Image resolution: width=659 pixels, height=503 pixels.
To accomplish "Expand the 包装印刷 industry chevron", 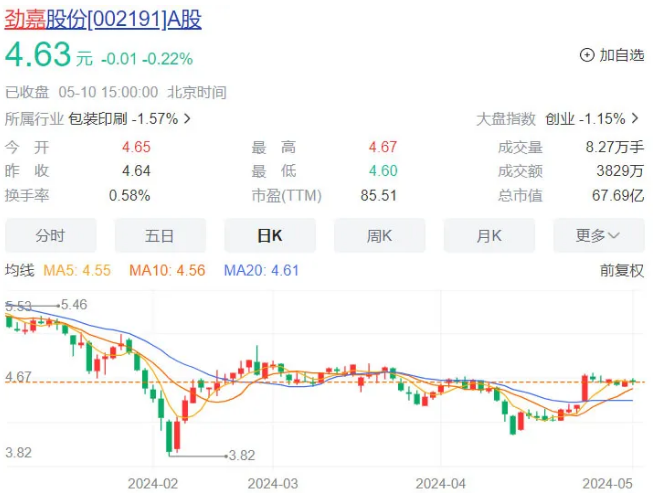I will tap(187, 119).
